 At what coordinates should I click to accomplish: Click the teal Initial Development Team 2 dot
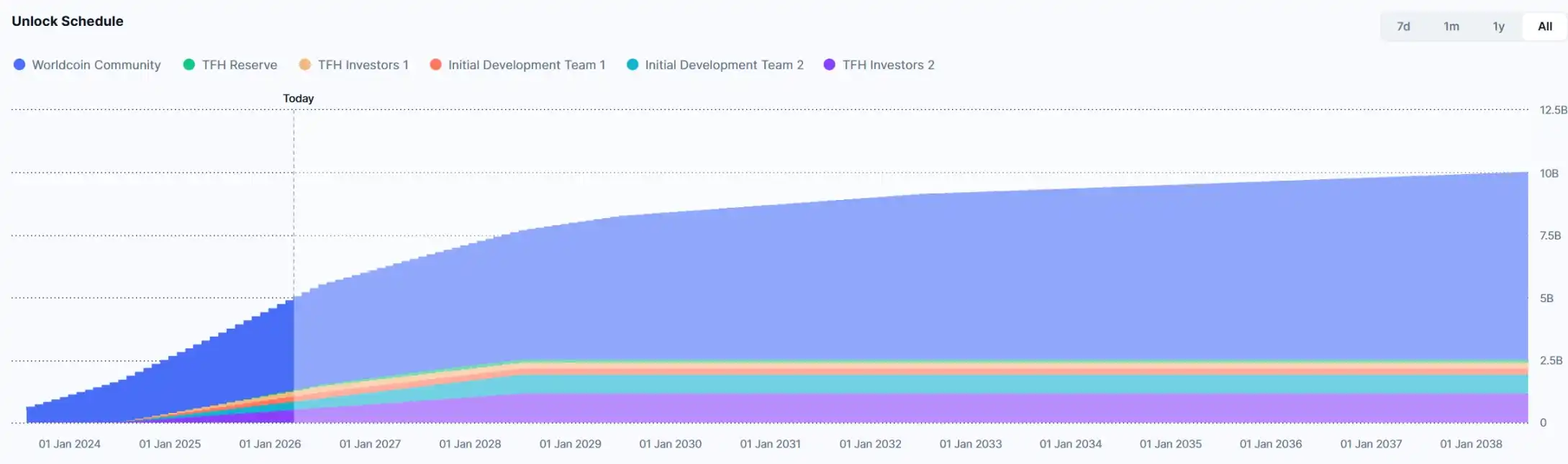click(633, 65)
